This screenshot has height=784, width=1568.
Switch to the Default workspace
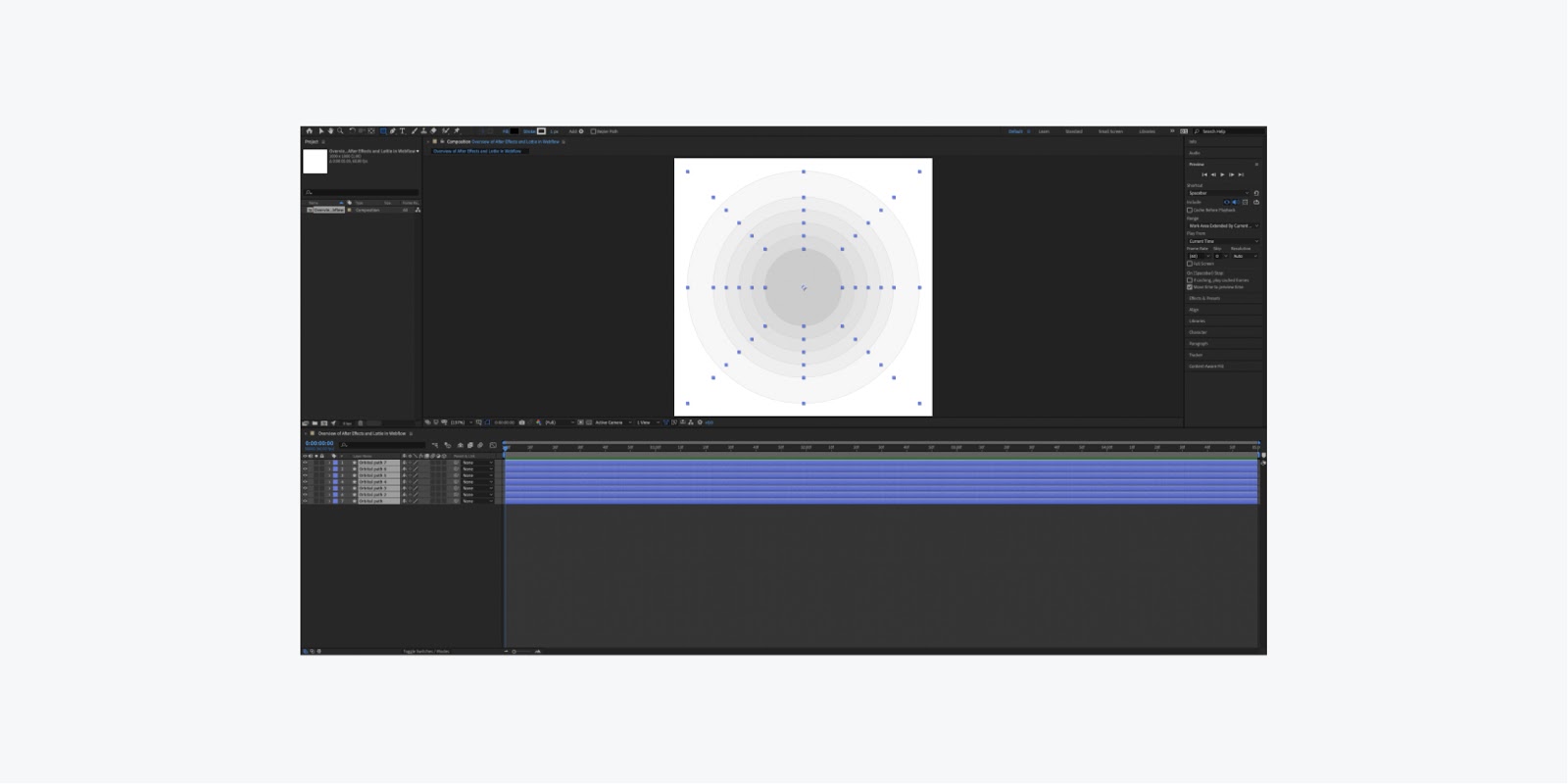pyautogui.click(x=1015, y=131)
